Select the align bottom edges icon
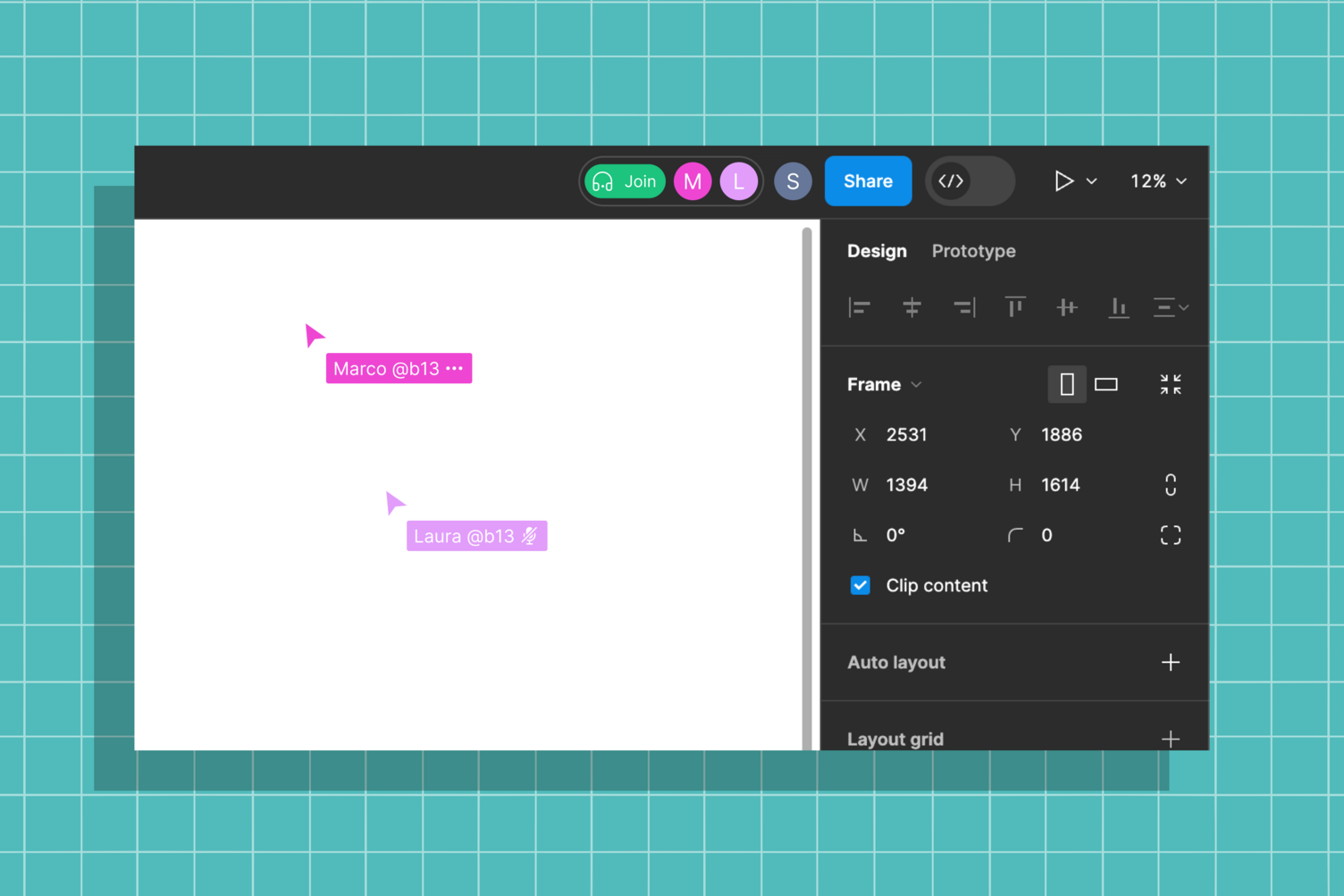This screenshot has width=1344, height=896. coord(1119,307)
